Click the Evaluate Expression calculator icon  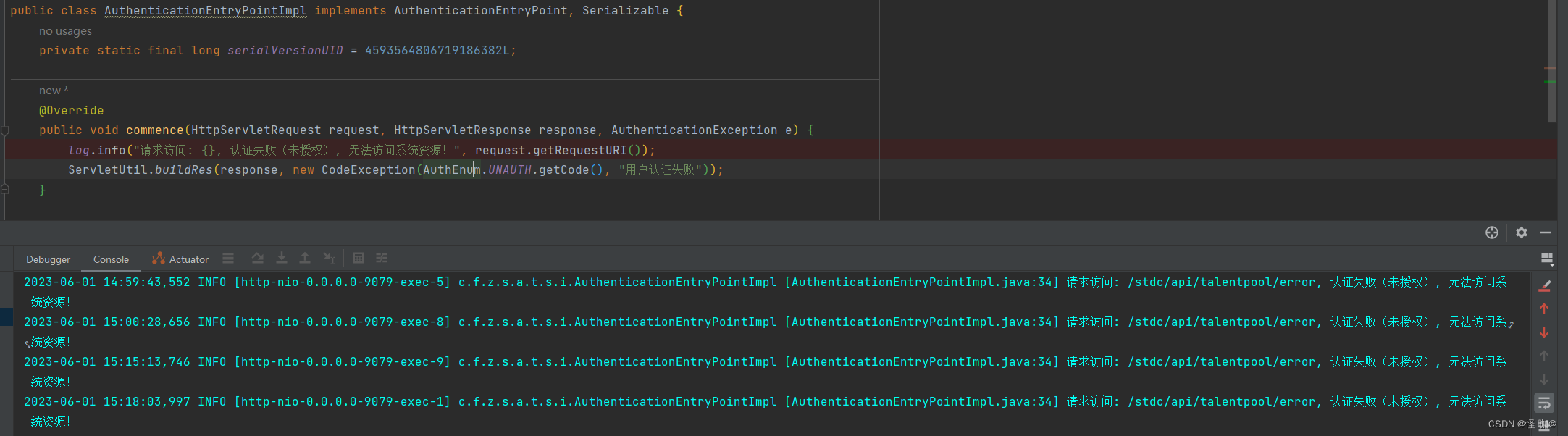click(359, 258)
